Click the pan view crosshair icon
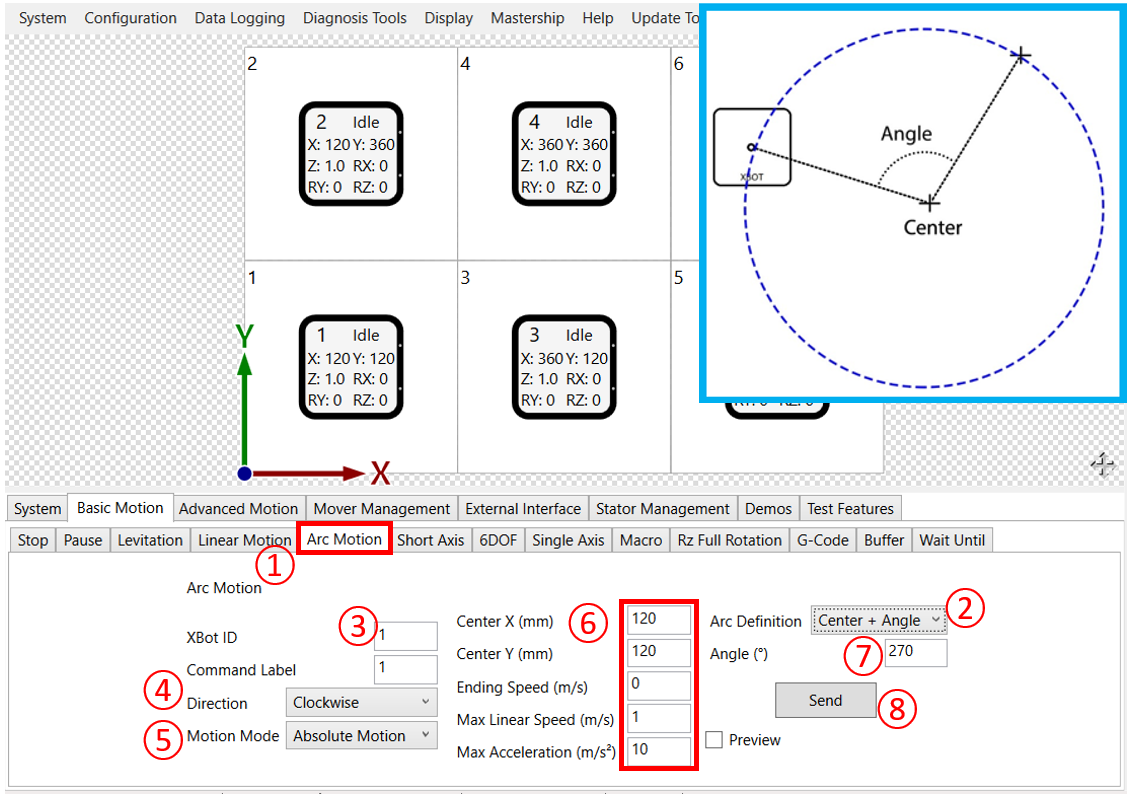The image size is (1129, 796). 1102,464
